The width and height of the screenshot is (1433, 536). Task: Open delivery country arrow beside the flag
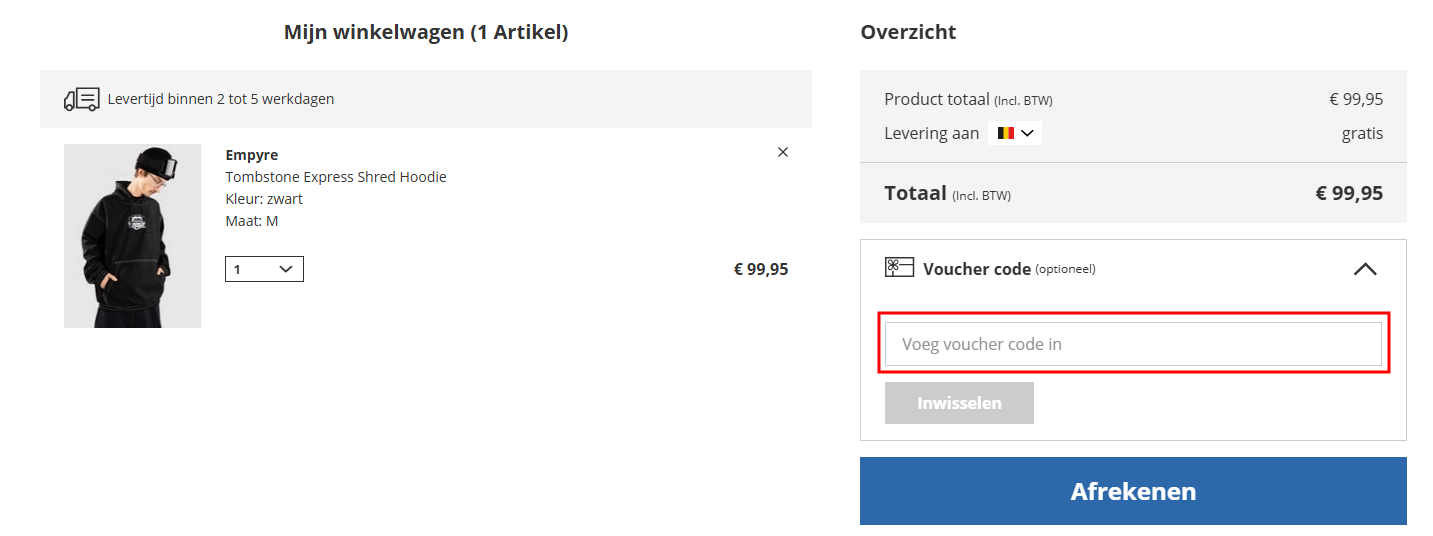[x=1027, y=133]
